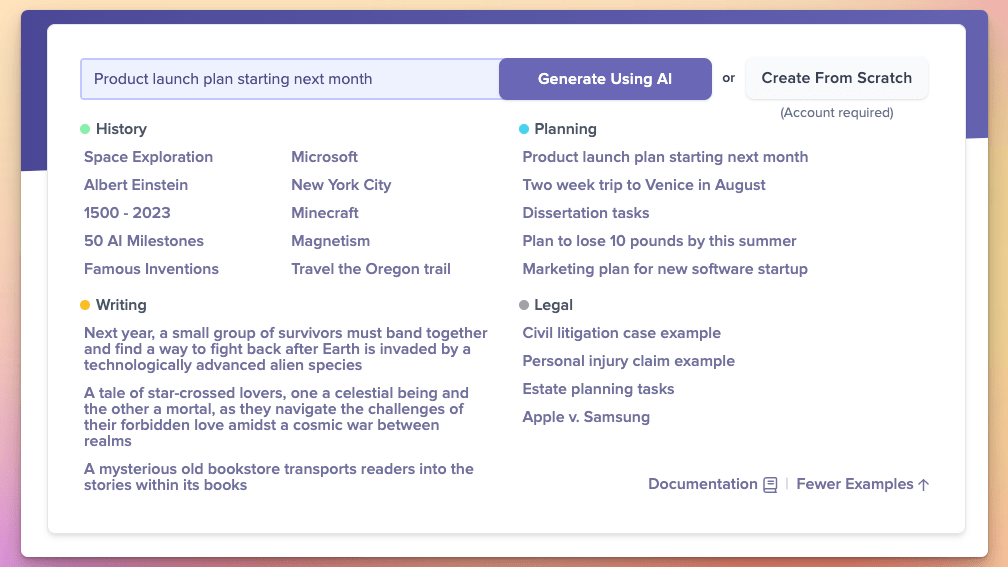Select the Estate planning tasks example

tap(598, 389)
